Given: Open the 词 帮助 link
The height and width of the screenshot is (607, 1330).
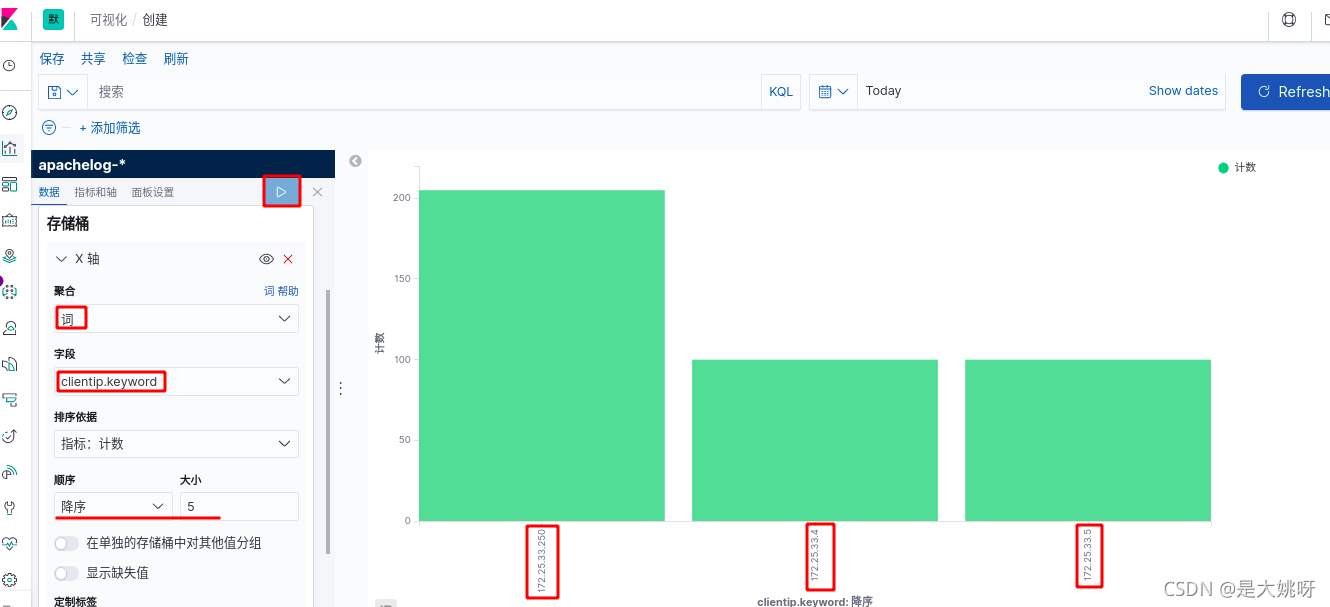Looking at the screenshot, I should tap(281, 291).
